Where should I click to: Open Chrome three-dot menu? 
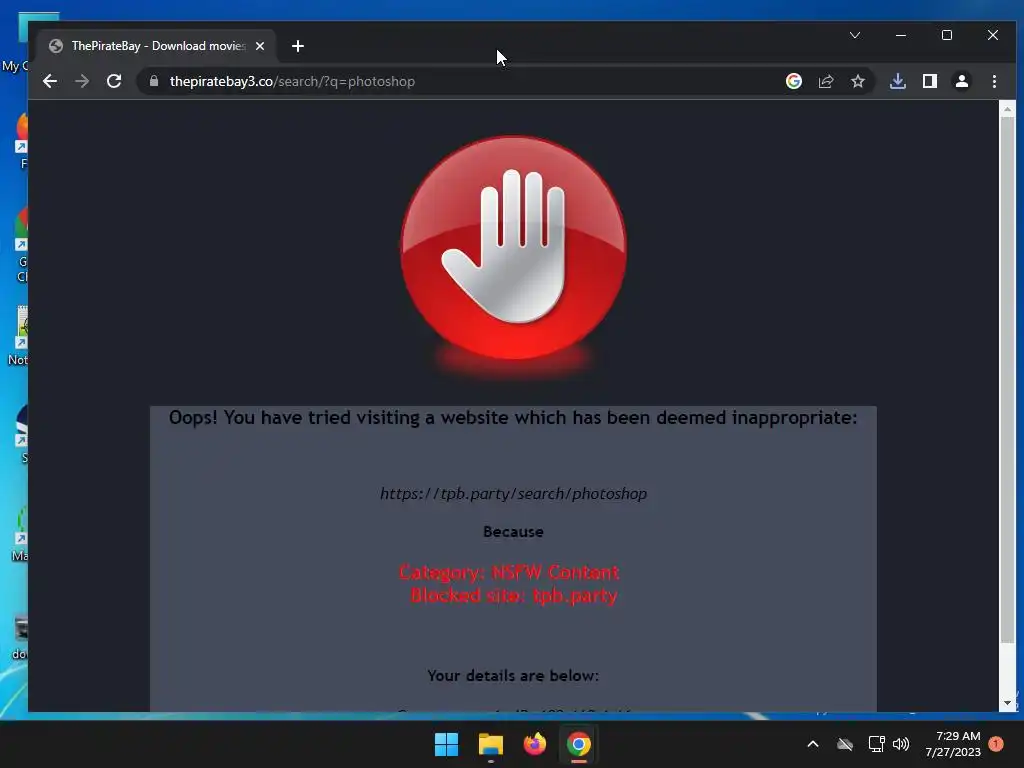[994, 81]
